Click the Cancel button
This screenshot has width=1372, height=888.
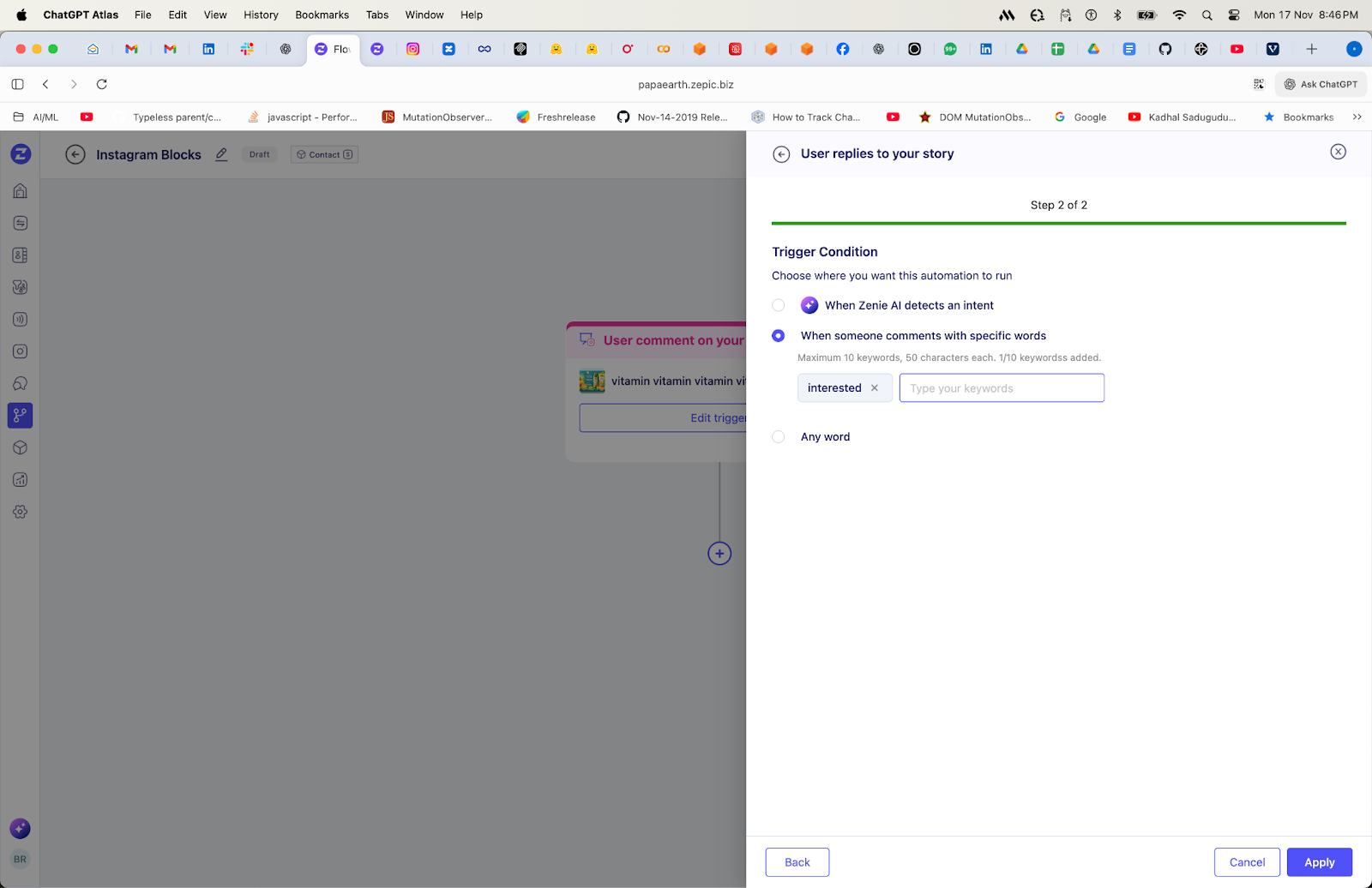coord(1247,862)
